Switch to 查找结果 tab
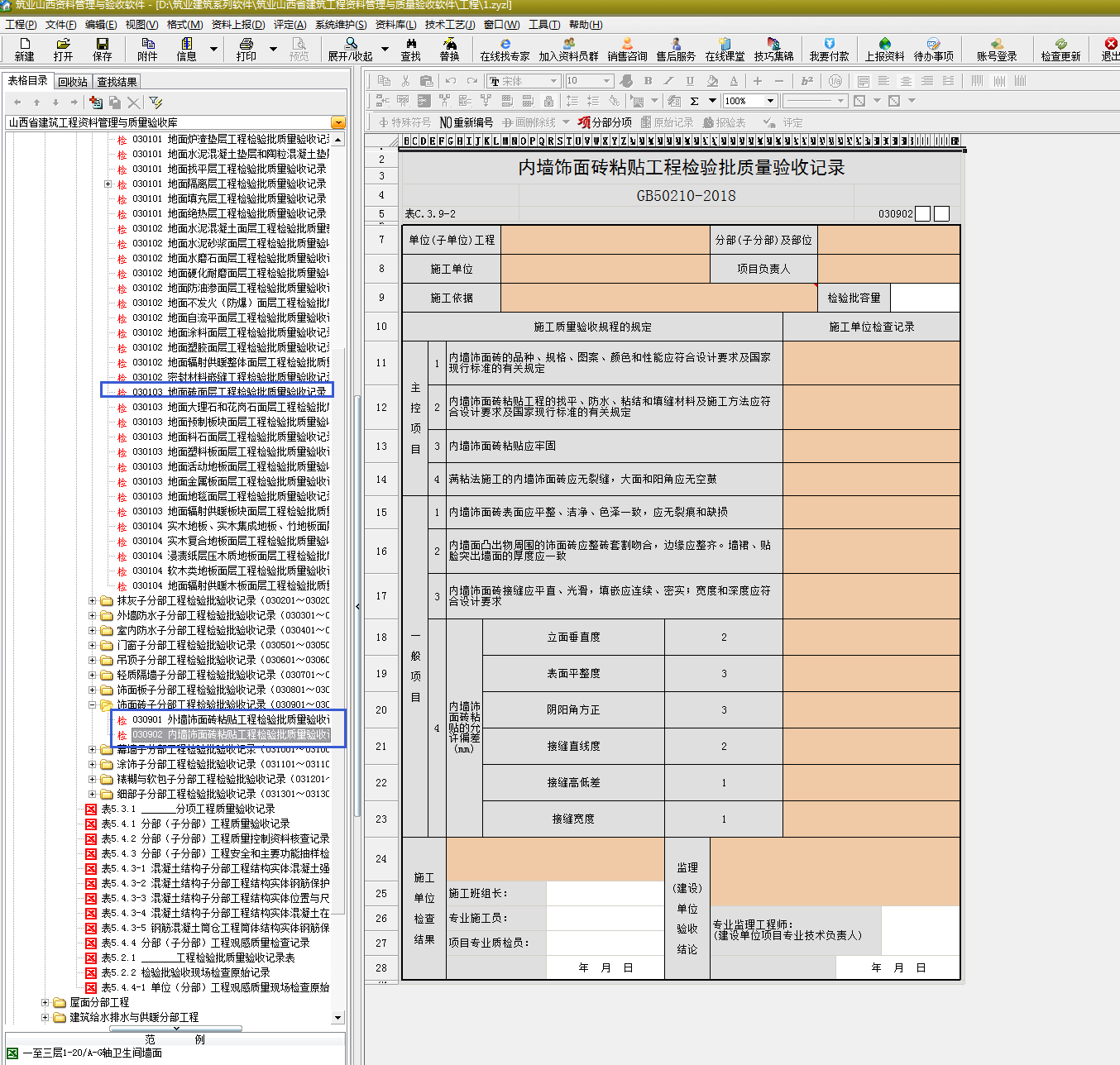The height and width of the screenshot is (1065, 1120). pyautogui.click(x=117, y=82)
